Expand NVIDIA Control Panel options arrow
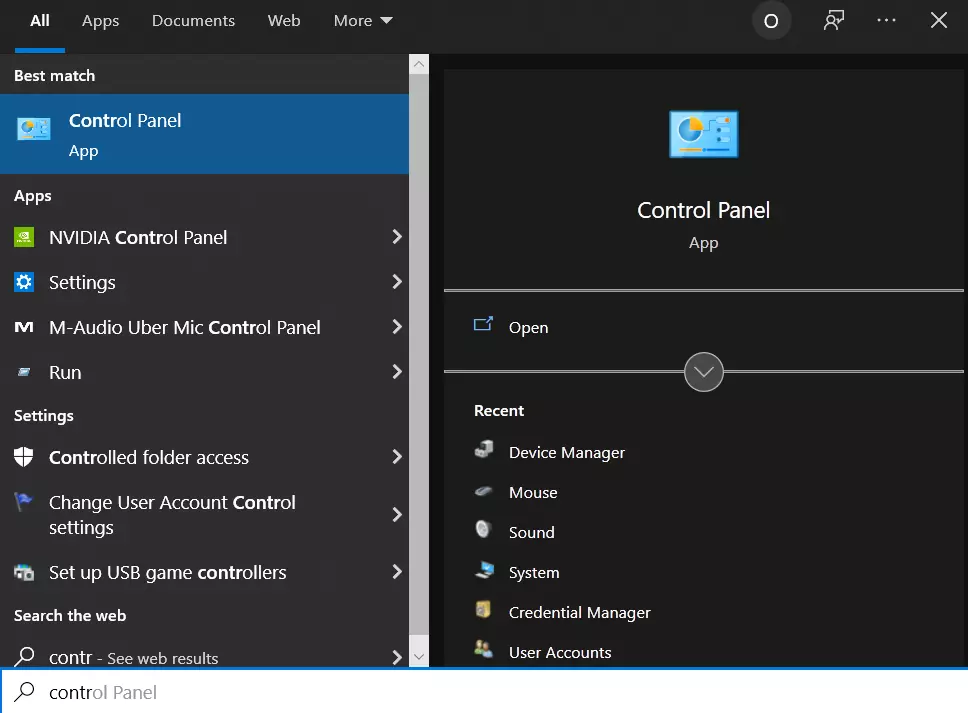 coord(397,237)
